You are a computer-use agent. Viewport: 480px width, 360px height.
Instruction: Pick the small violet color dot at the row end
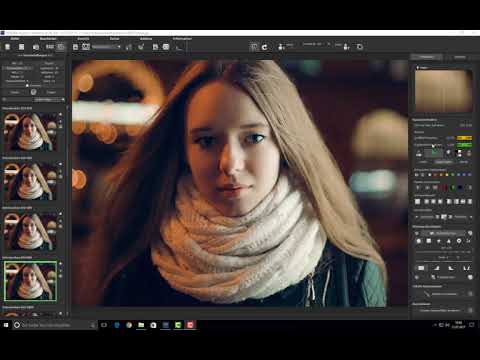[470, 174]
